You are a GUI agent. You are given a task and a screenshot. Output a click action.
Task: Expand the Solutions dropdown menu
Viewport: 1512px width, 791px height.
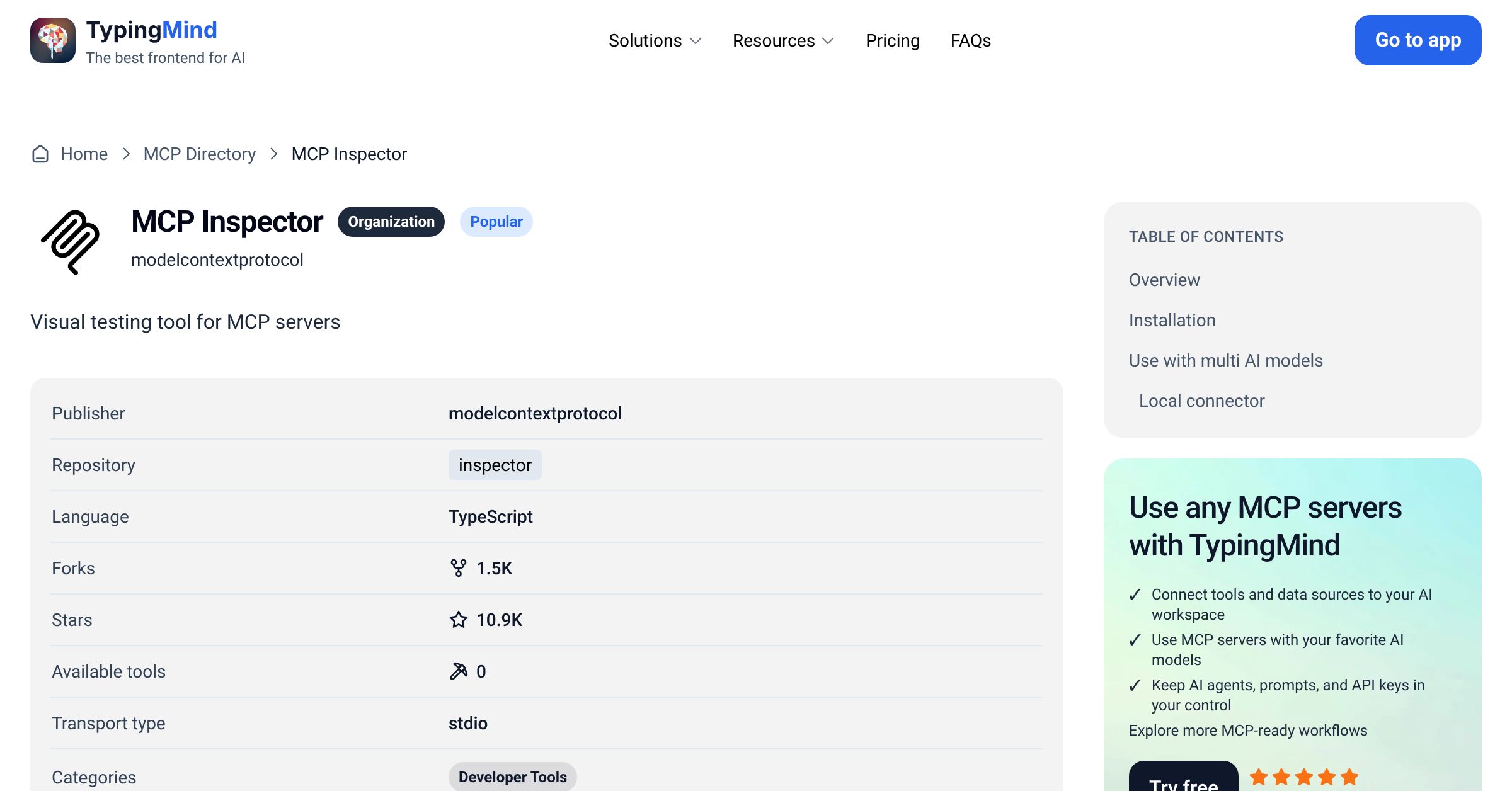(x=655, y=40)
